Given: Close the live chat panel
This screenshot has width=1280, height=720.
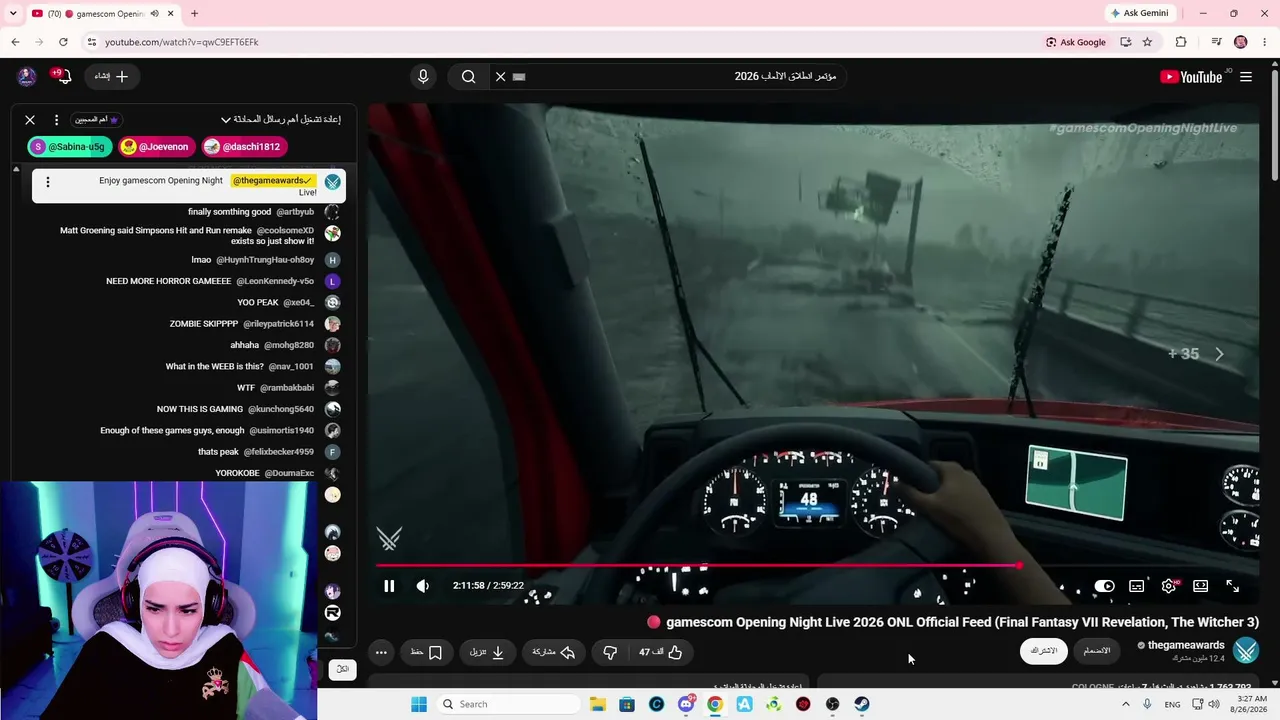Looking at the screenshot, I should [30, 120].
